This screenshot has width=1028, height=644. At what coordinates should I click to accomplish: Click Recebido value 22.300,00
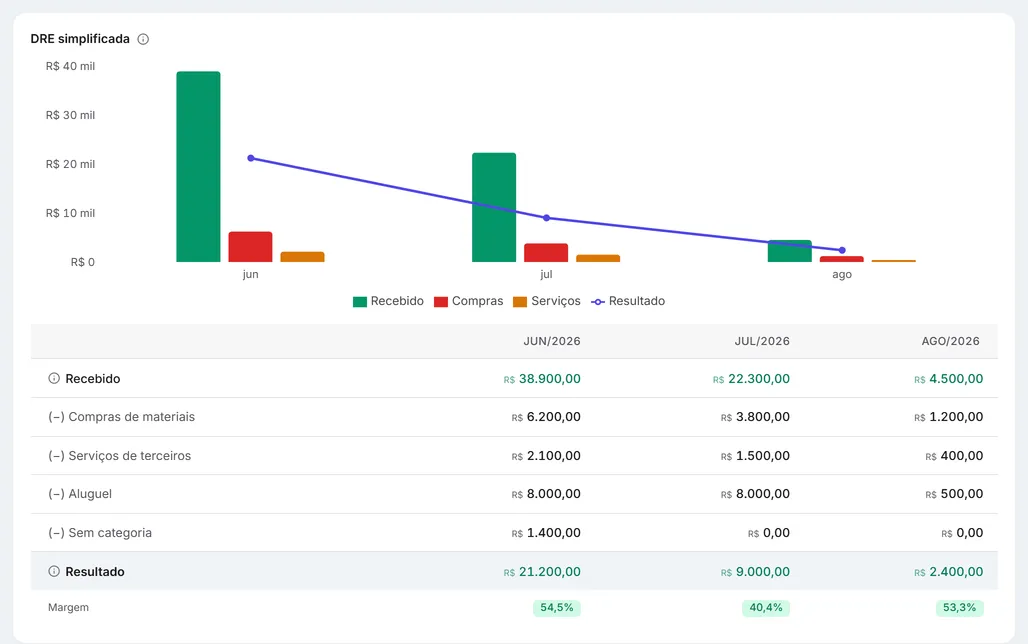coord(751,378)
